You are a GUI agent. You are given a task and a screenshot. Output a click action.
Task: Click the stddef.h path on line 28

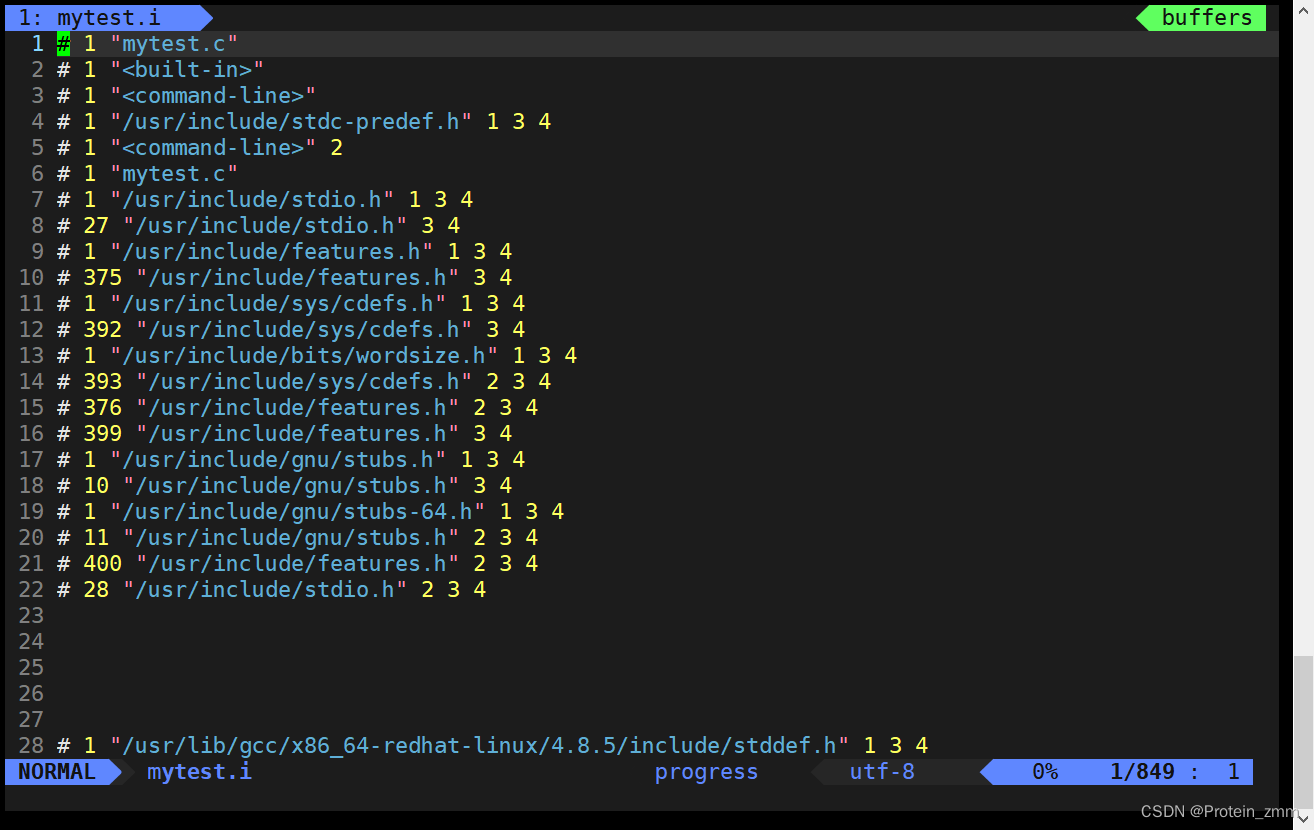click(x=479, y=745)
